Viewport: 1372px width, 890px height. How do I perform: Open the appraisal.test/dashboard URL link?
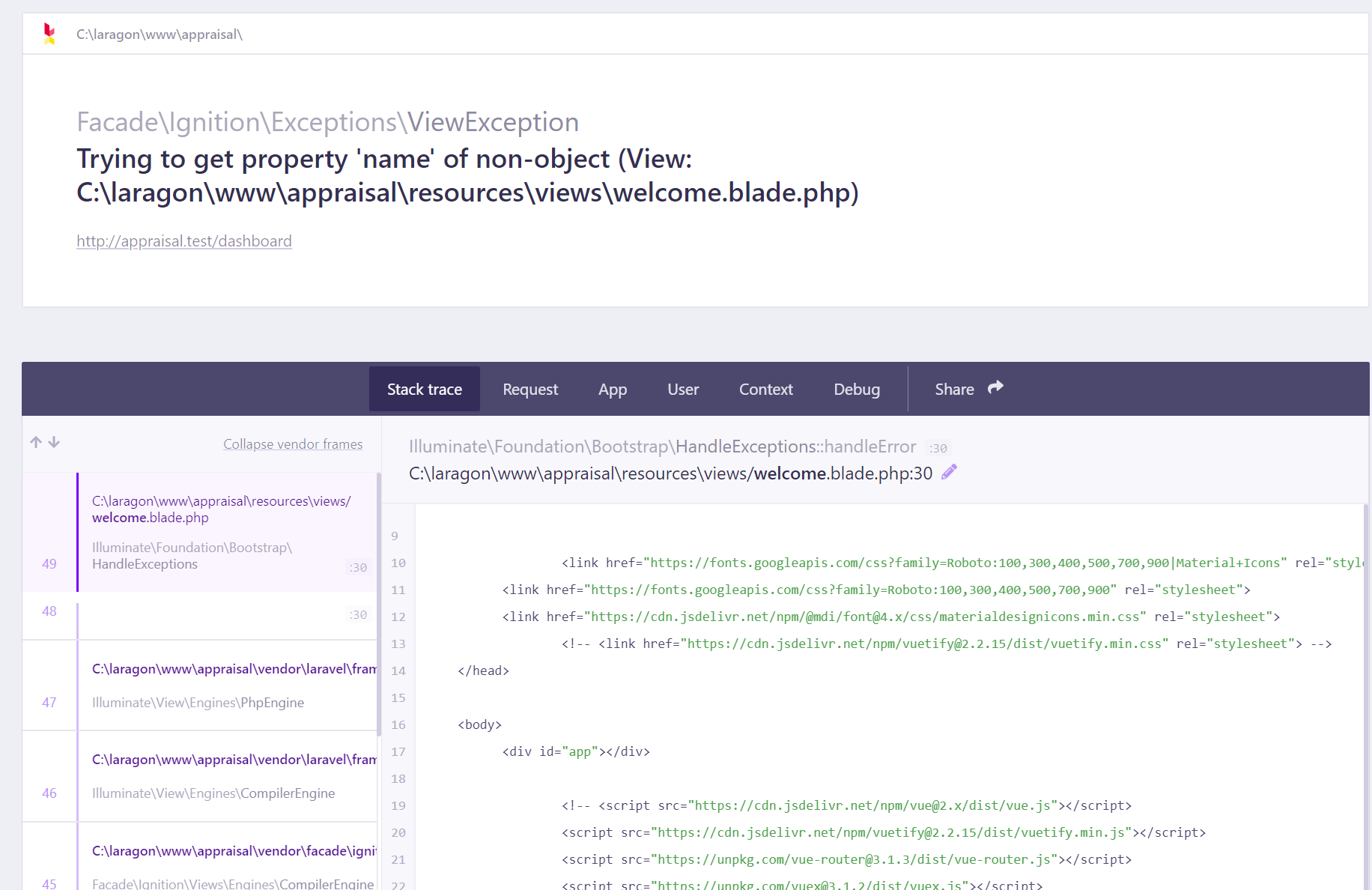[184, 241]
